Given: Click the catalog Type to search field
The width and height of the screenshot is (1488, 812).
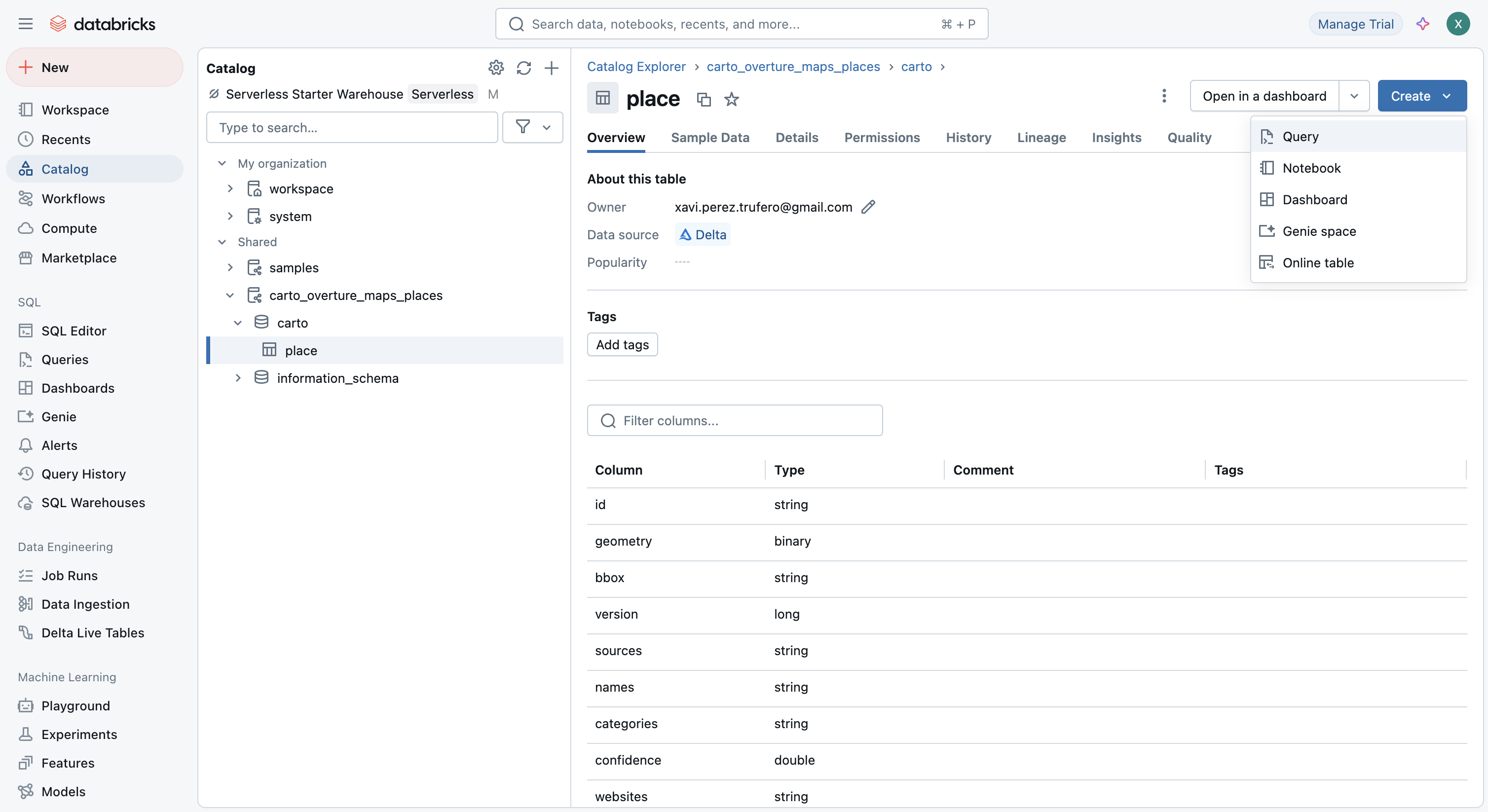Looking at the screenshot, I should pyautogui.click(x=352, y=127).
